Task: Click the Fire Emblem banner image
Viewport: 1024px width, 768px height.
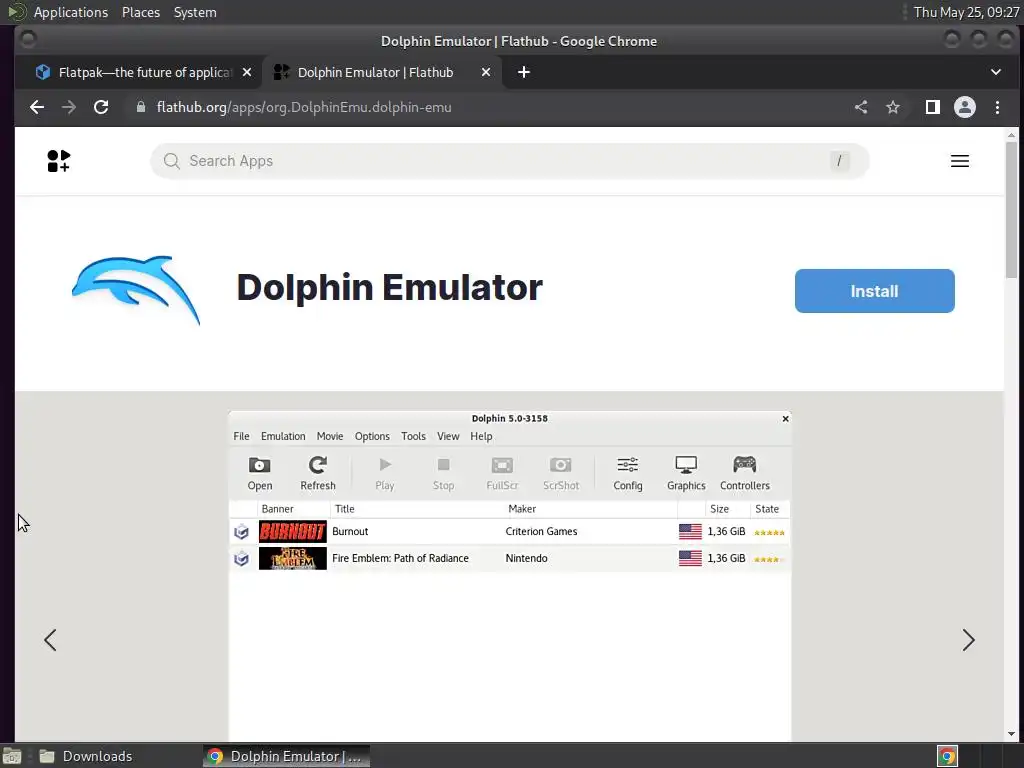Action: click(x=293, y=558)
